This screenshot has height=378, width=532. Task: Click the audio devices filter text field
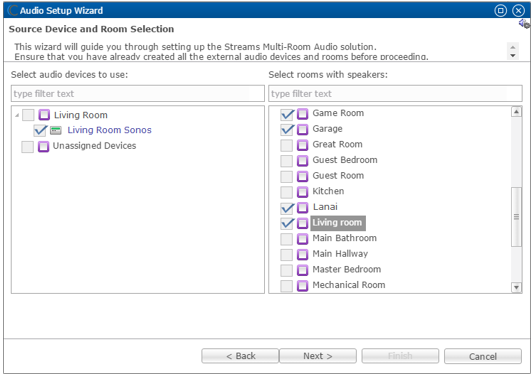(138, 94)
